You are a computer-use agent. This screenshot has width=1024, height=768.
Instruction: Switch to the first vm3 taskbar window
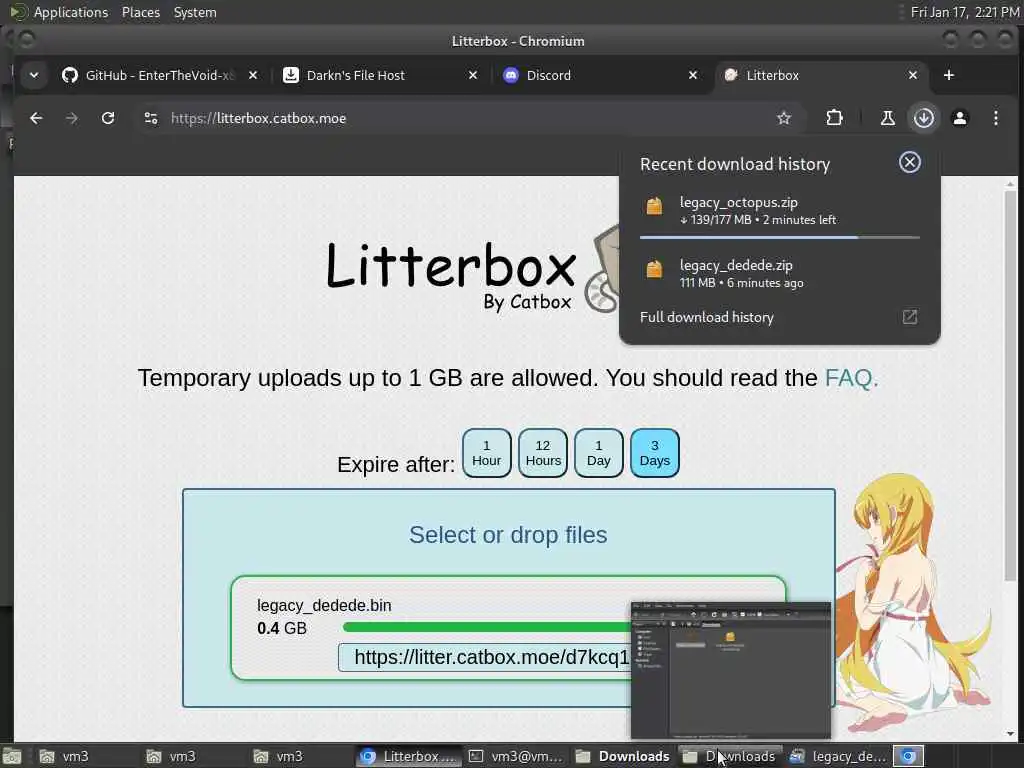(72, 756)
